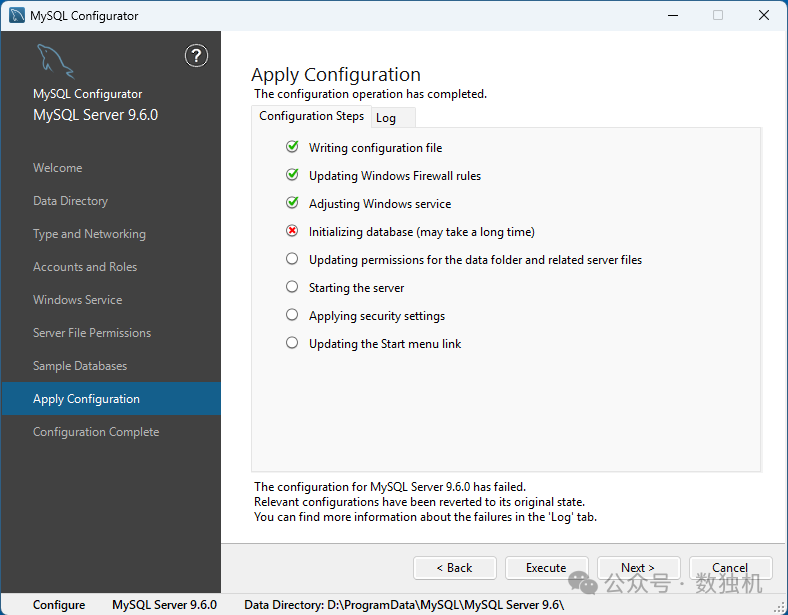Click the window resize grip in corner
This screenshot has height=615, width=788.
click(x=780, y=607)
